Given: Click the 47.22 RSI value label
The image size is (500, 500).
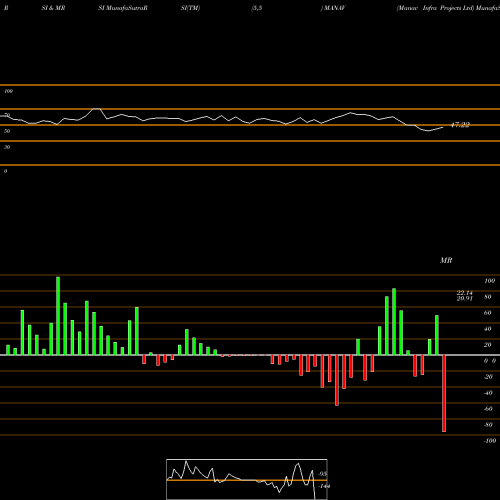Looking at the screenshot, I should click(460, 125).
